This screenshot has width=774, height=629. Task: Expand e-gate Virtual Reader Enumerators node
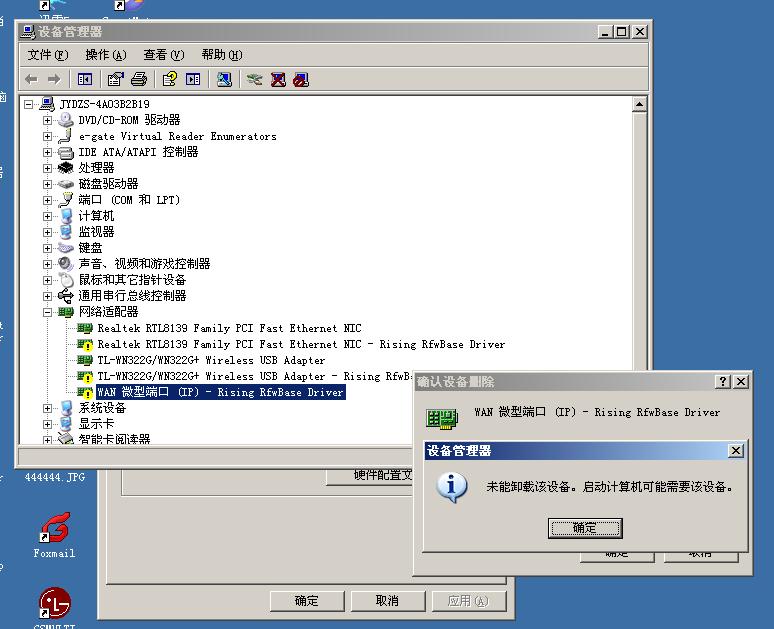[47, 136]
